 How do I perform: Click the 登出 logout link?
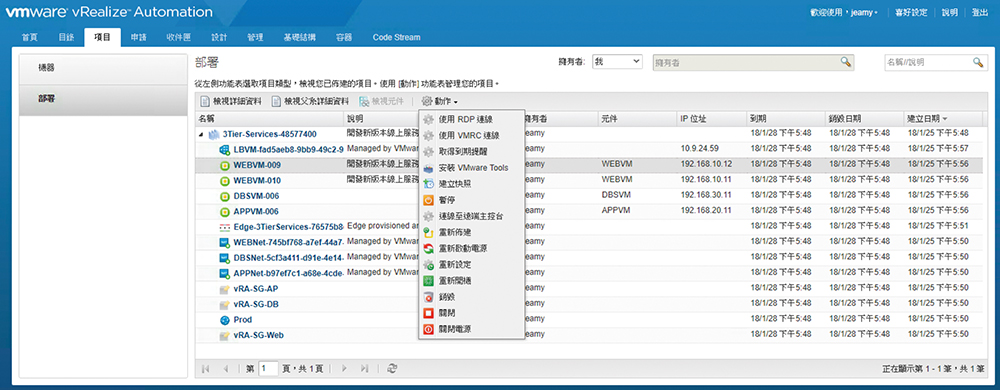coord(980,13)
